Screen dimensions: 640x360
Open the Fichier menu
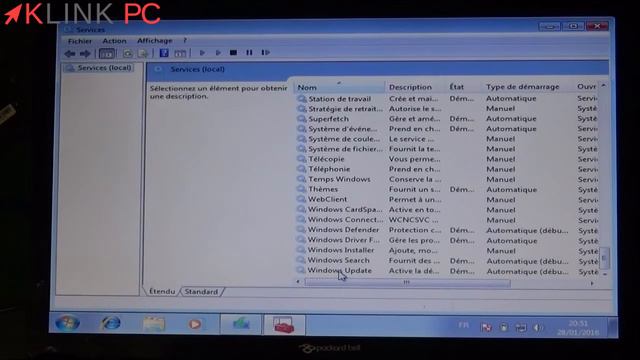(x=80, y=41)
